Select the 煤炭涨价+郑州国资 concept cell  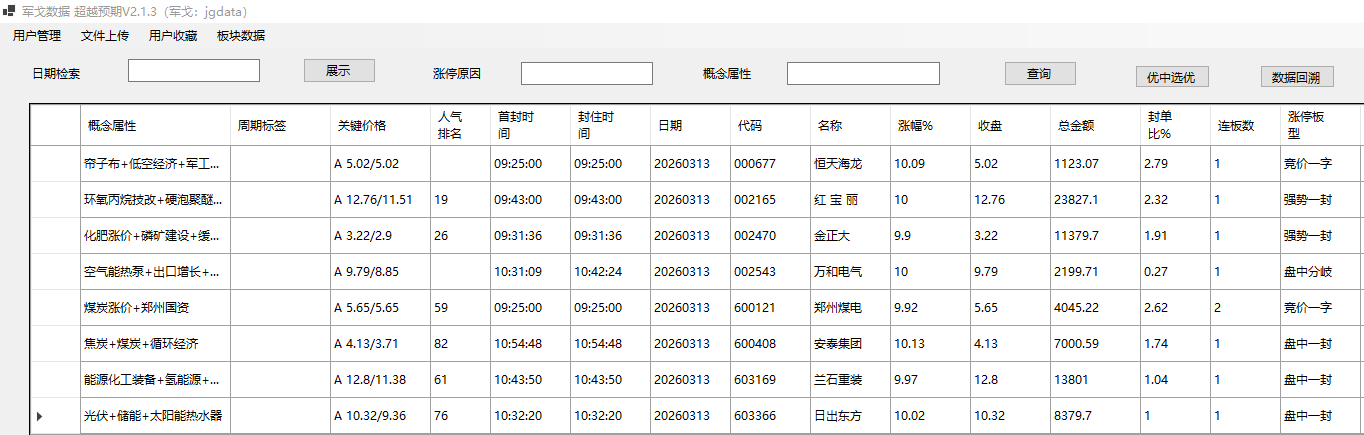point(155,308)
